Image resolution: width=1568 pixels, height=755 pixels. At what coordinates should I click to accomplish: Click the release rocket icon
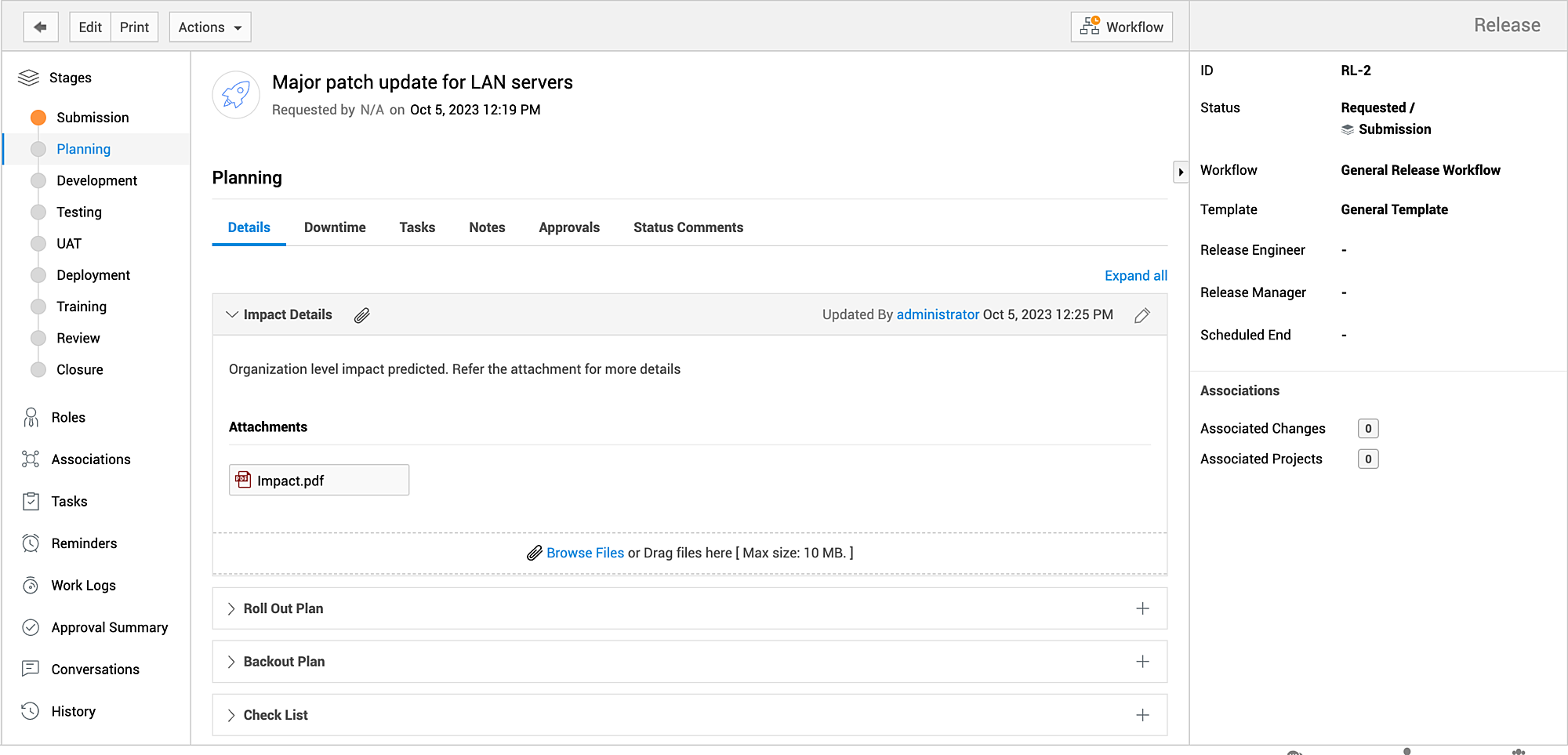[236, 95]
